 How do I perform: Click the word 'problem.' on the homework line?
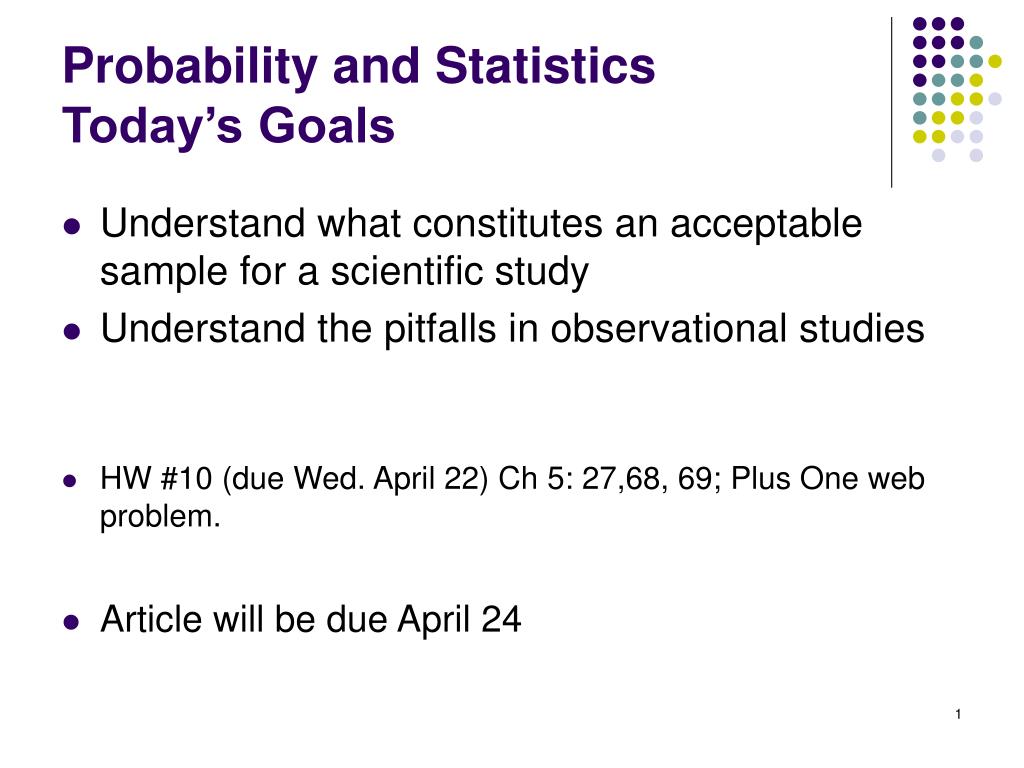[160, 517]
